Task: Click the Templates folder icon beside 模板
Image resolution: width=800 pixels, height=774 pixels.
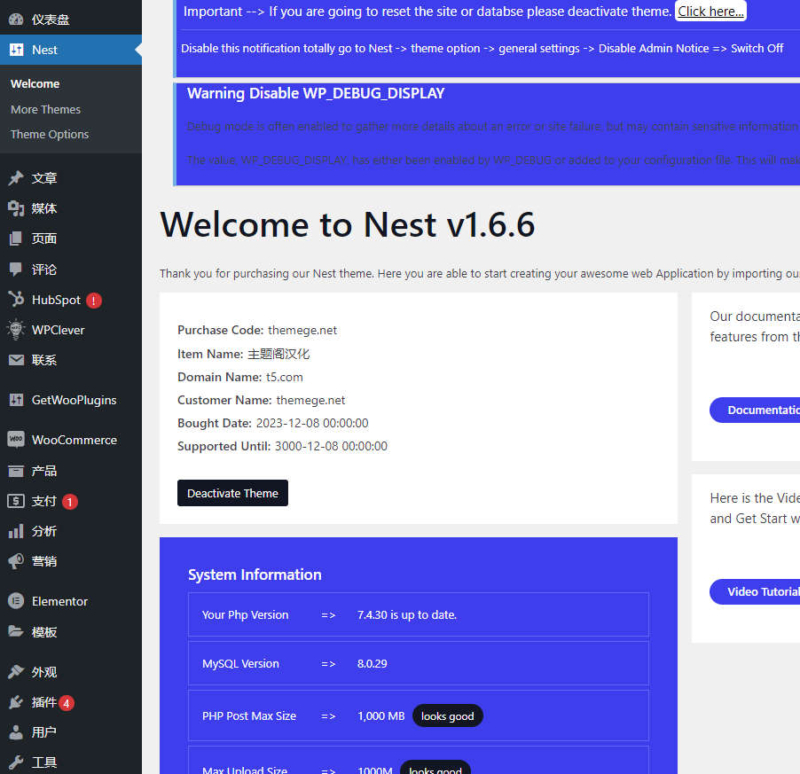Action: (16, 632)
